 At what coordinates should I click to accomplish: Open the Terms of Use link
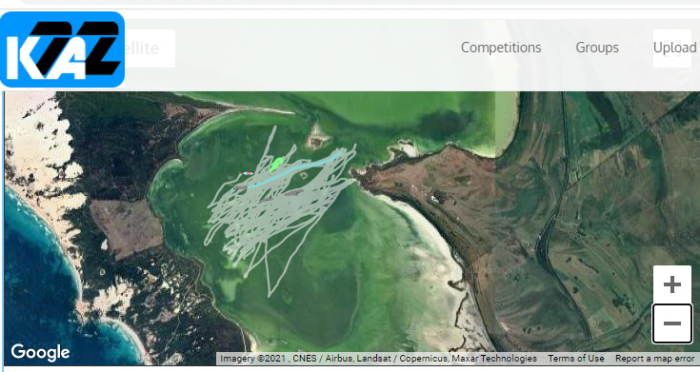[x=576, y=358]
